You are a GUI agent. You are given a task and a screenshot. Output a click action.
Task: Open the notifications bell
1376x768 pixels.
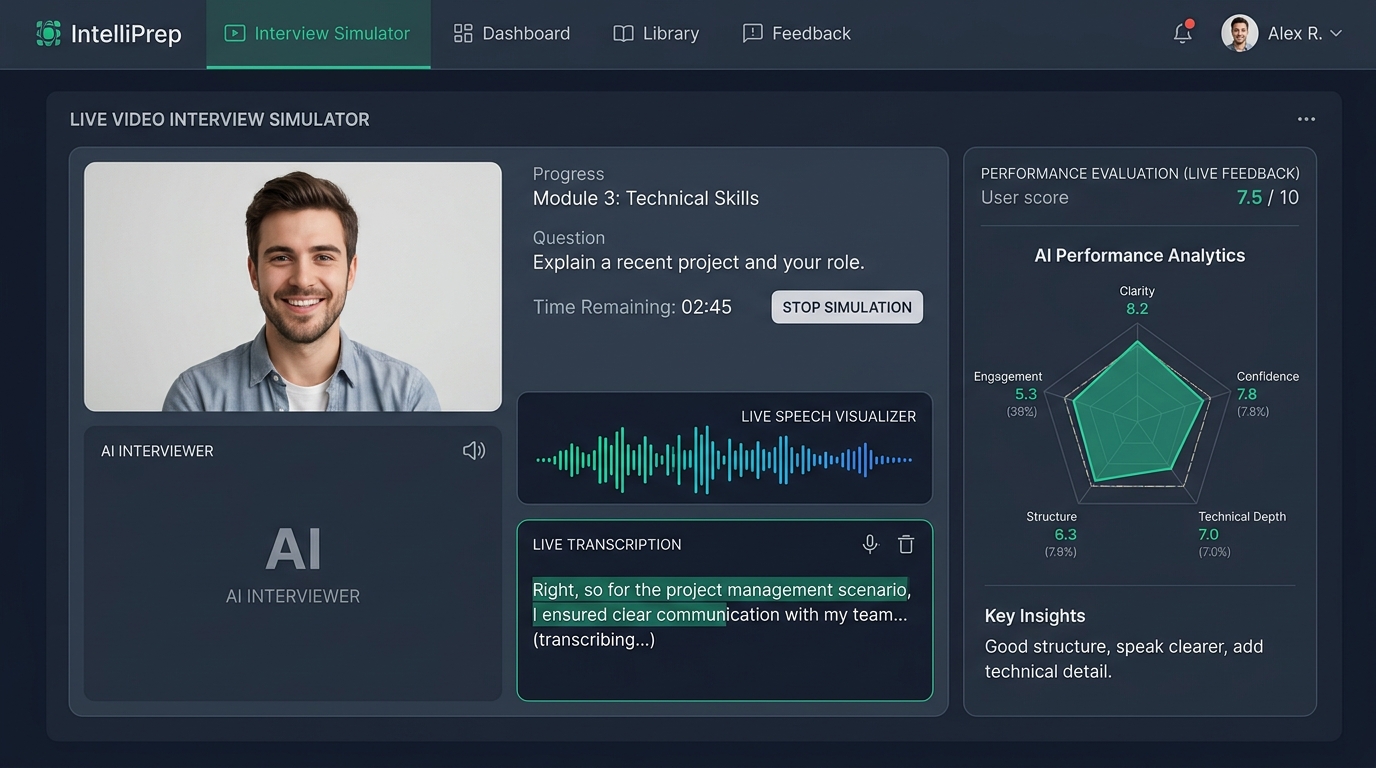[1183, 33]
